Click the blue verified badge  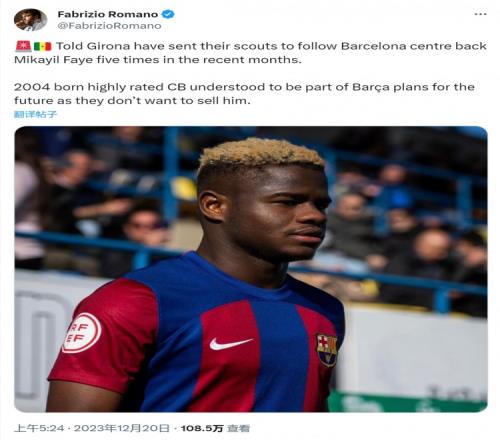tap(168, 14)
